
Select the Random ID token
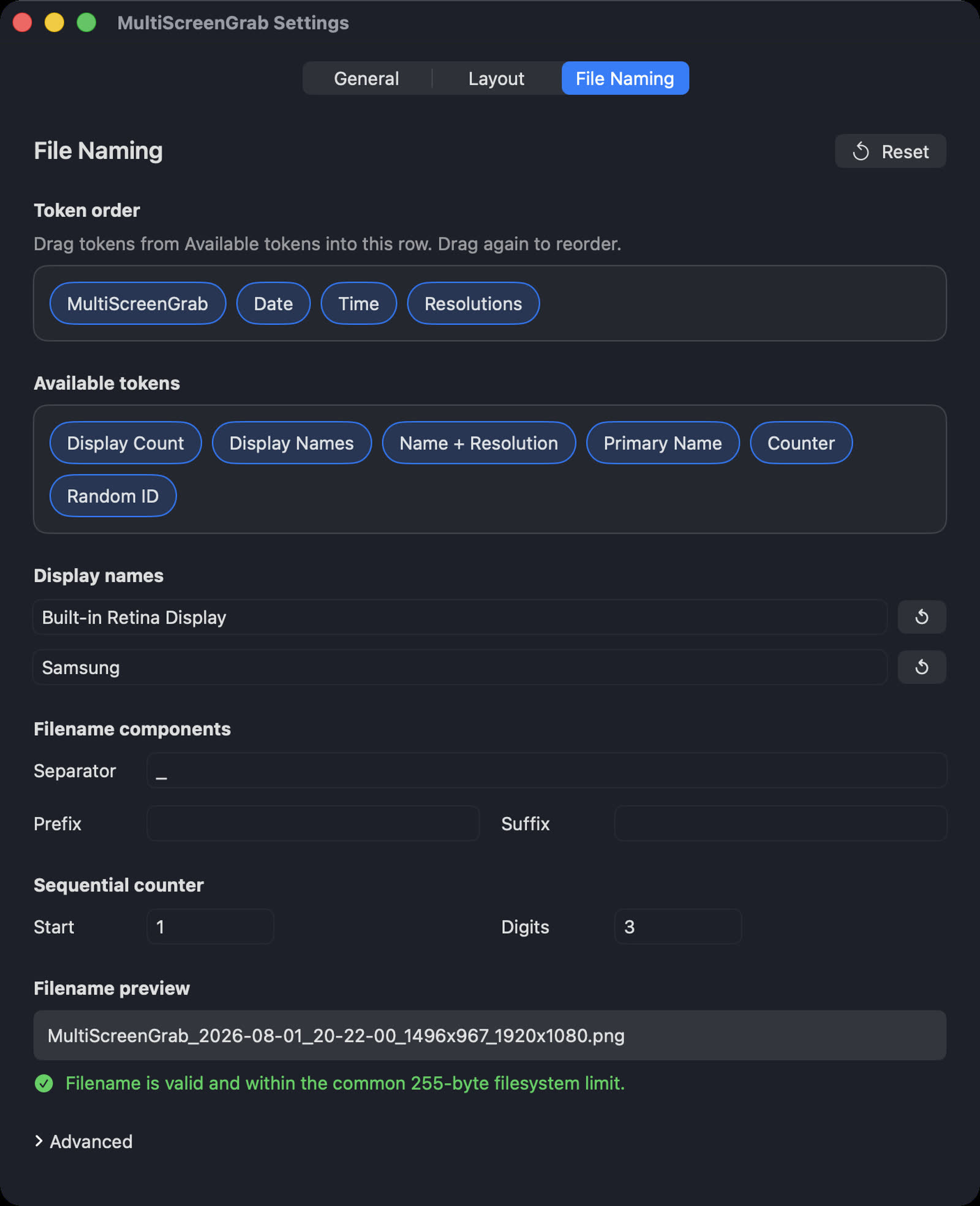tap(113, 496)
